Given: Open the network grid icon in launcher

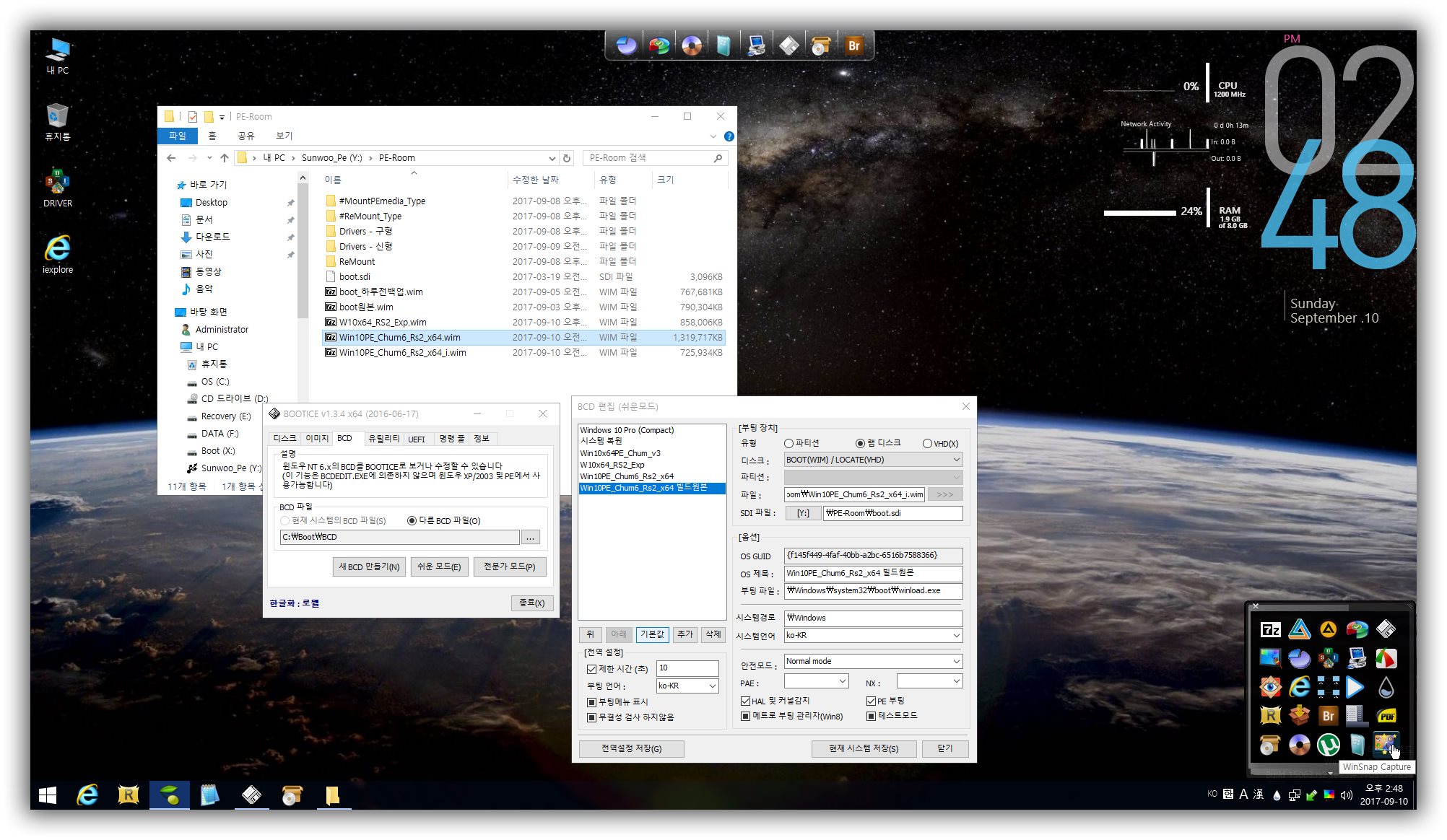Looking at the screenshot, I should pyautogui.click(x=1328, y=687).
